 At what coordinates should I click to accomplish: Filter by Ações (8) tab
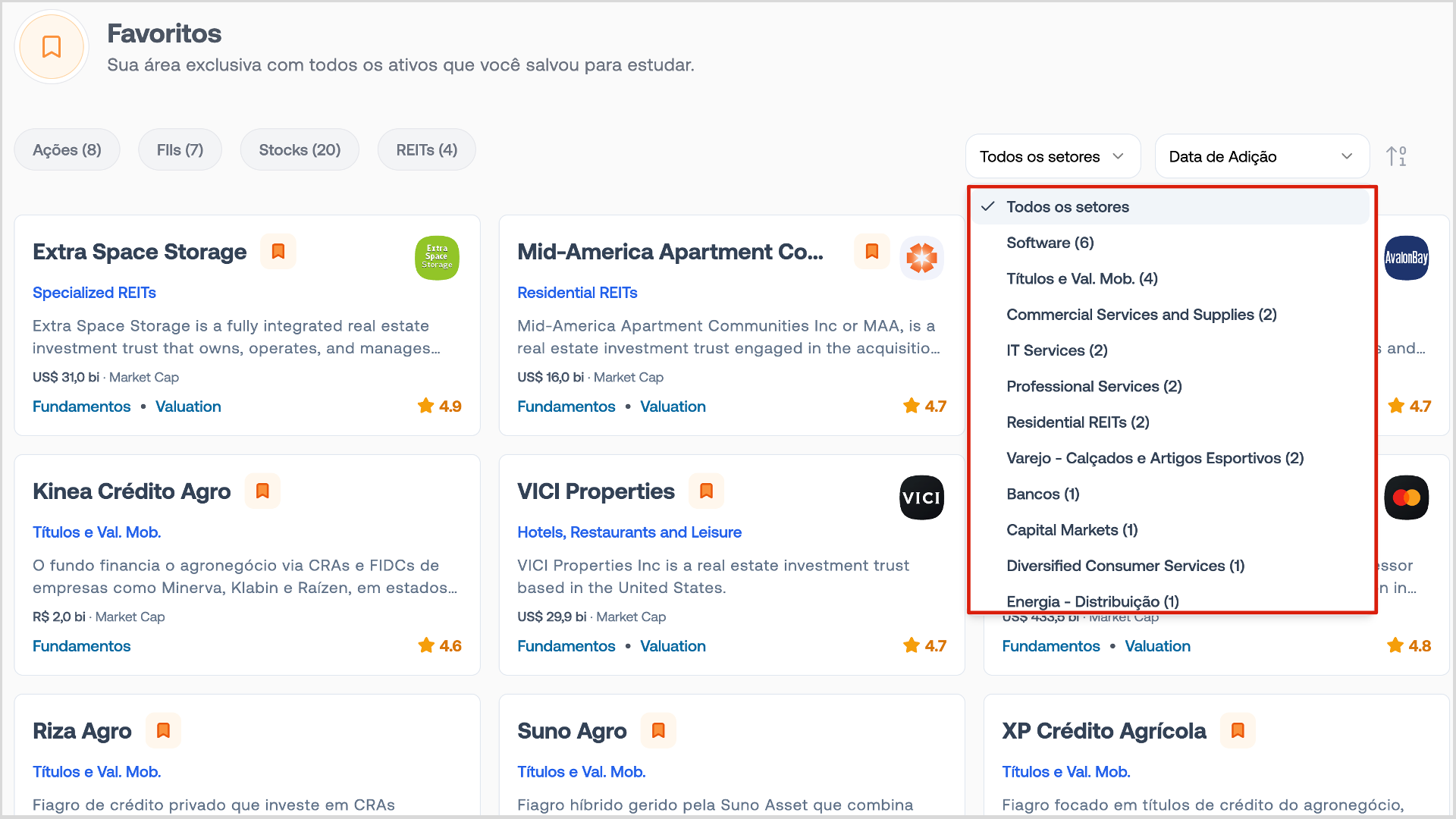[67, 150]
